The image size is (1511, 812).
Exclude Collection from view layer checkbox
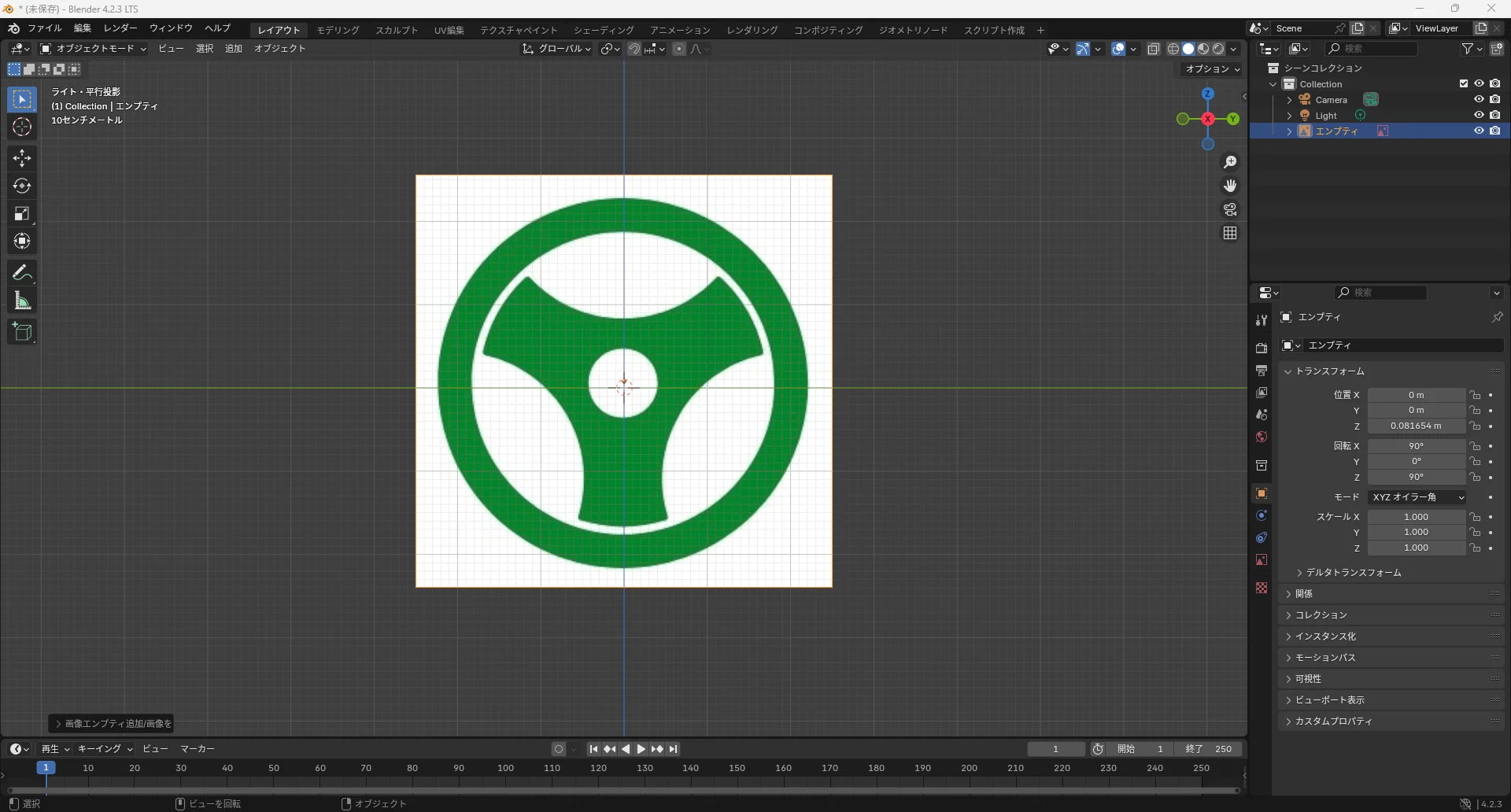(1464, 83)
